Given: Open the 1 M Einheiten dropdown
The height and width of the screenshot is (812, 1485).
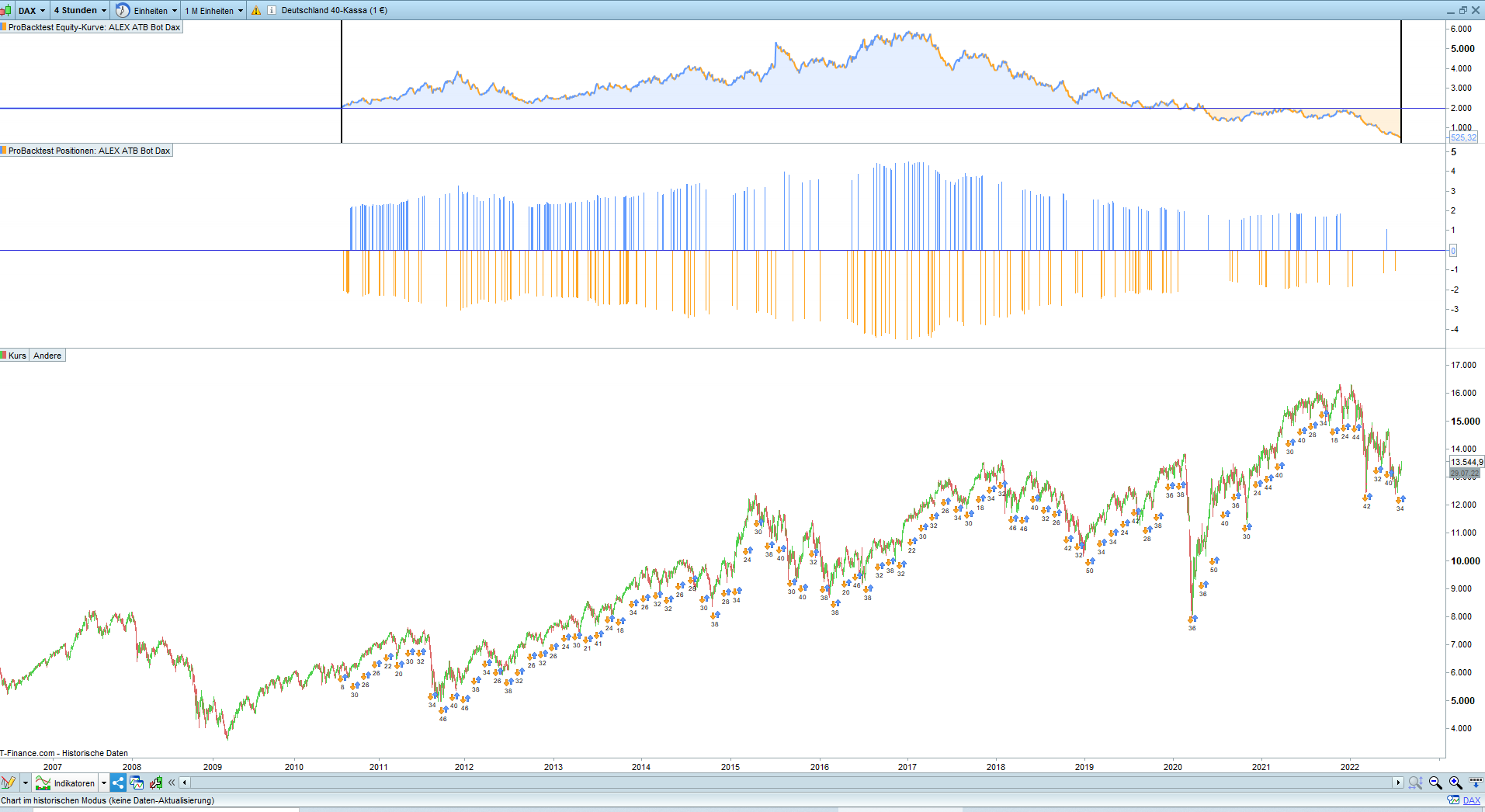Looking at the screenshot, I should [x=214, y=11].
